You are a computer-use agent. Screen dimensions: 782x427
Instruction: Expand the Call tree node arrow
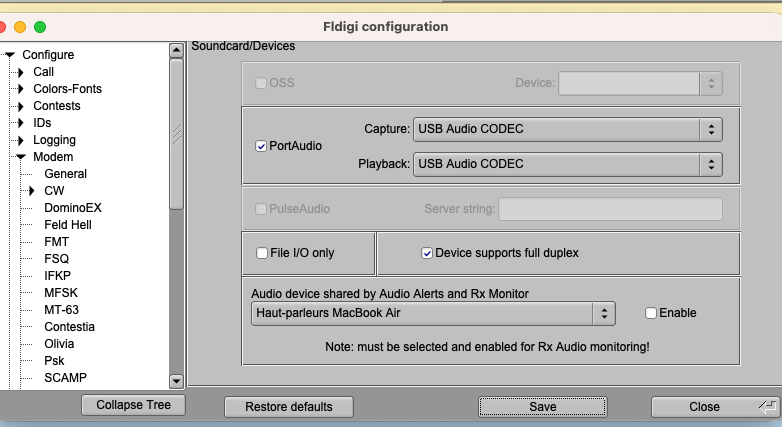[x=20, y=72]
